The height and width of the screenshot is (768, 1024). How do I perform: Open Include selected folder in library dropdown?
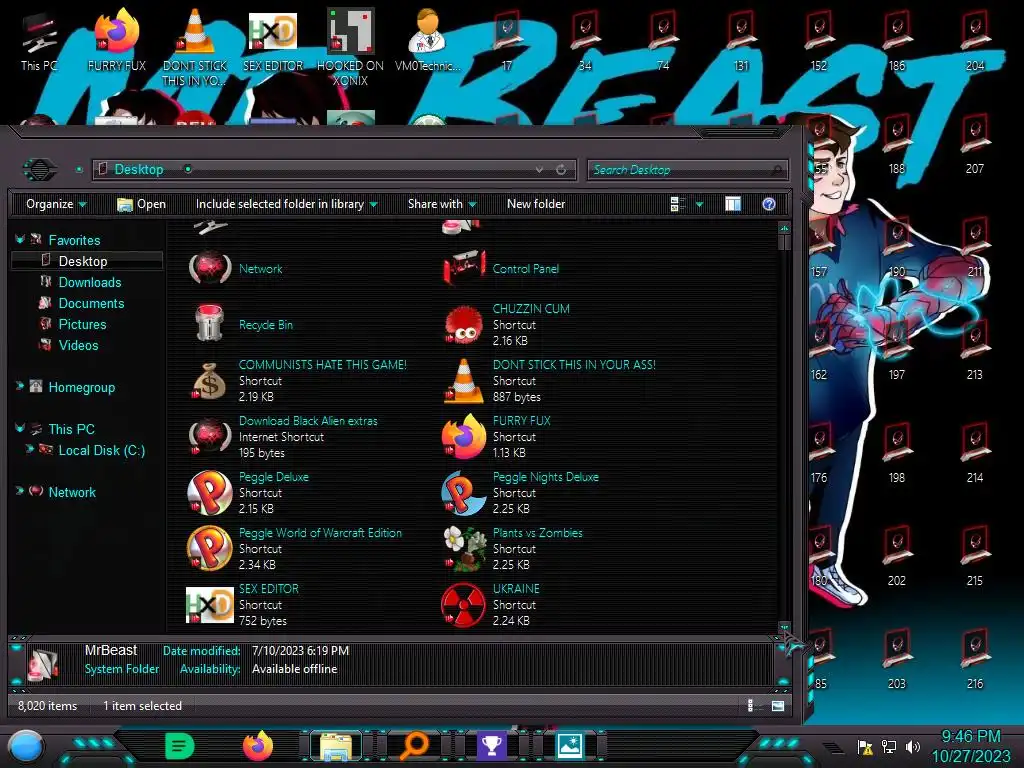point(287,204)
